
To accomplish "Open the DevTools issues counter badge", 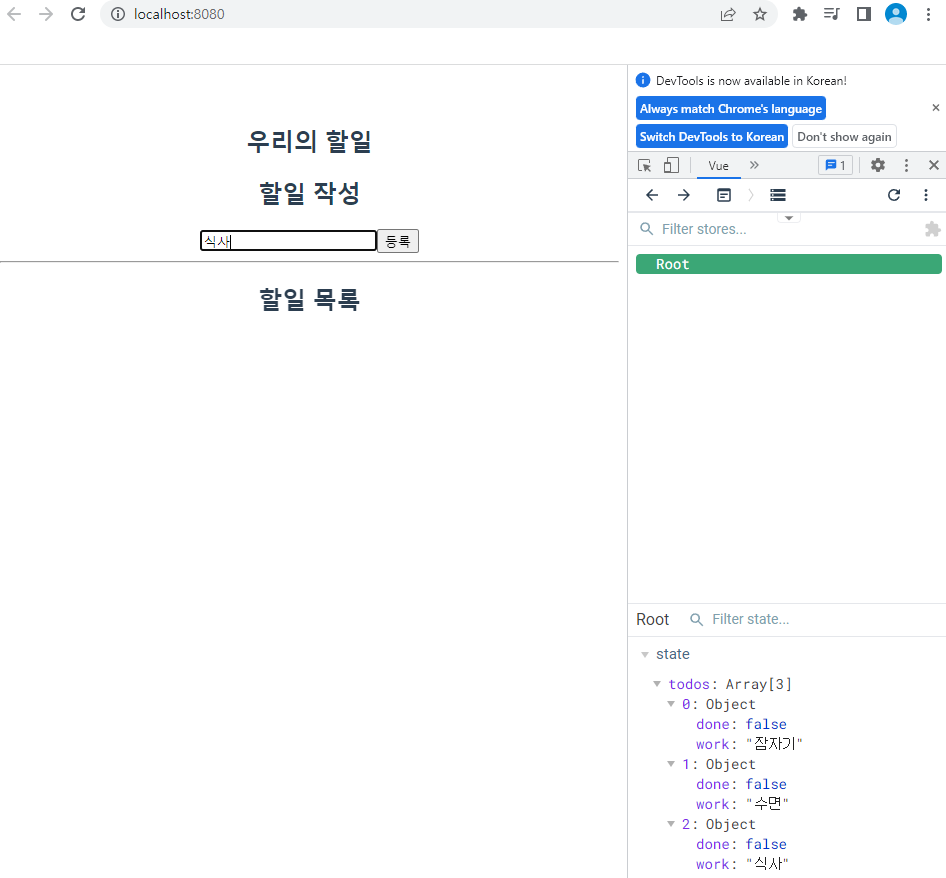I will click(x=836, y=165).
